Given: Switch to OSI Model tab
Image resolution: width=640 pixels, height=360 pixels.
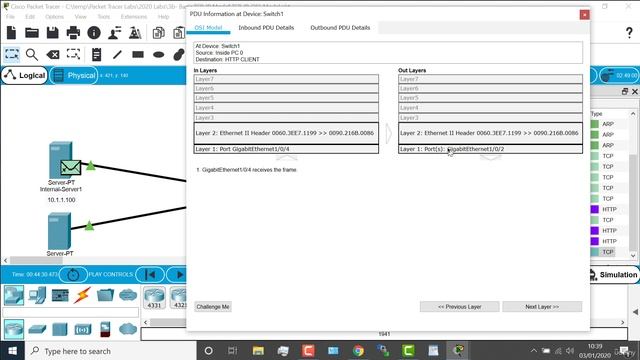Looking at the screenshot, I should 208,28.
